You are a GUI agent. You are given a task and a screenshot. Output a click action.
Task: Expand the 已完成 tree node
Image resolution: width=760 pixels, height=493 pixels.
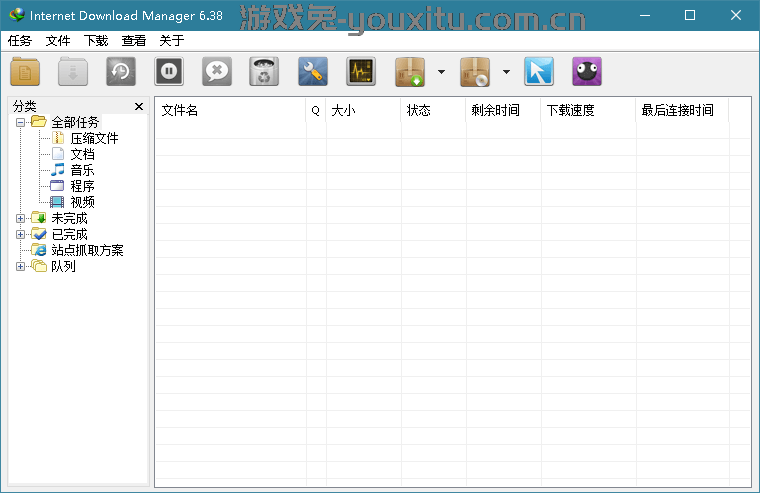click(x=20, y=234)
